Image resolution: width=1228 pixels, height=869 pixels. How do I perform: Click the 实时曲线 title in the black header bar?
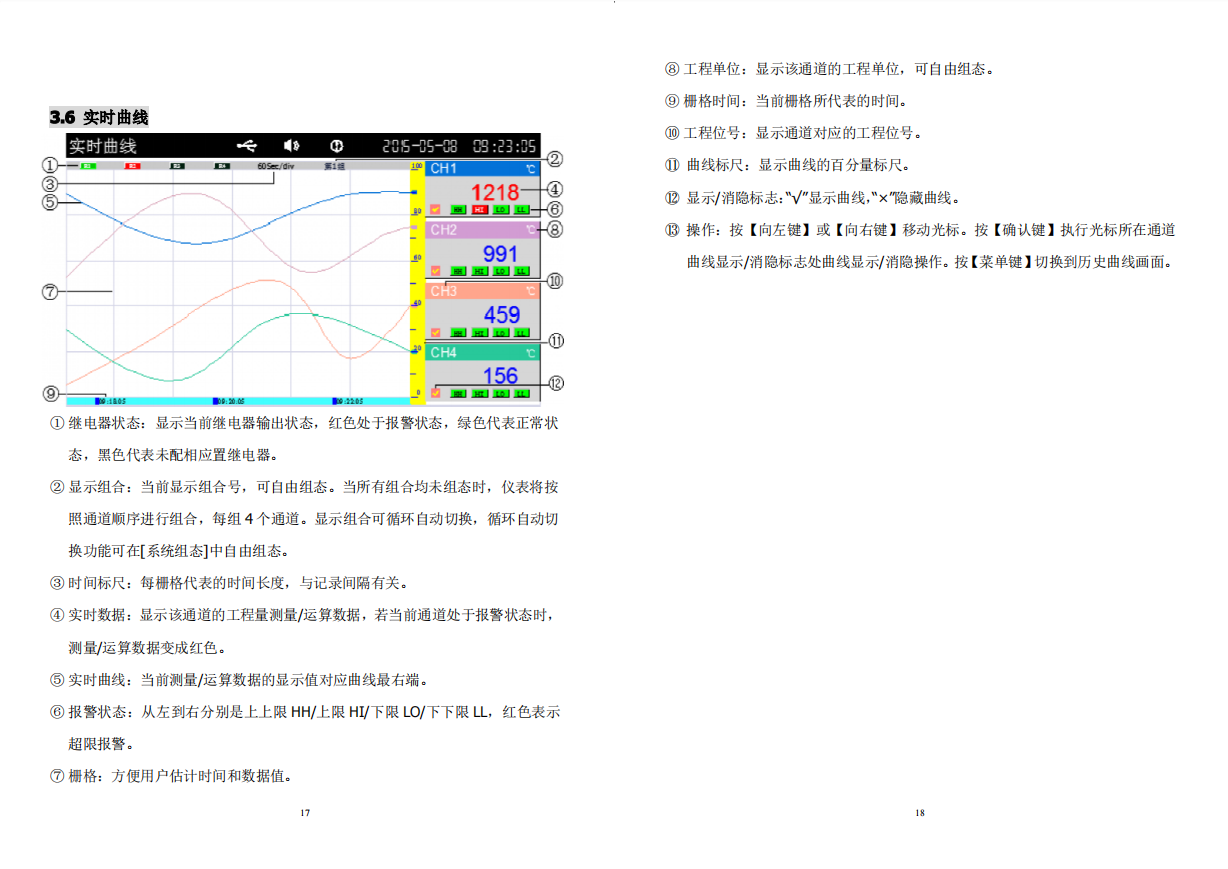click(103, 145)
